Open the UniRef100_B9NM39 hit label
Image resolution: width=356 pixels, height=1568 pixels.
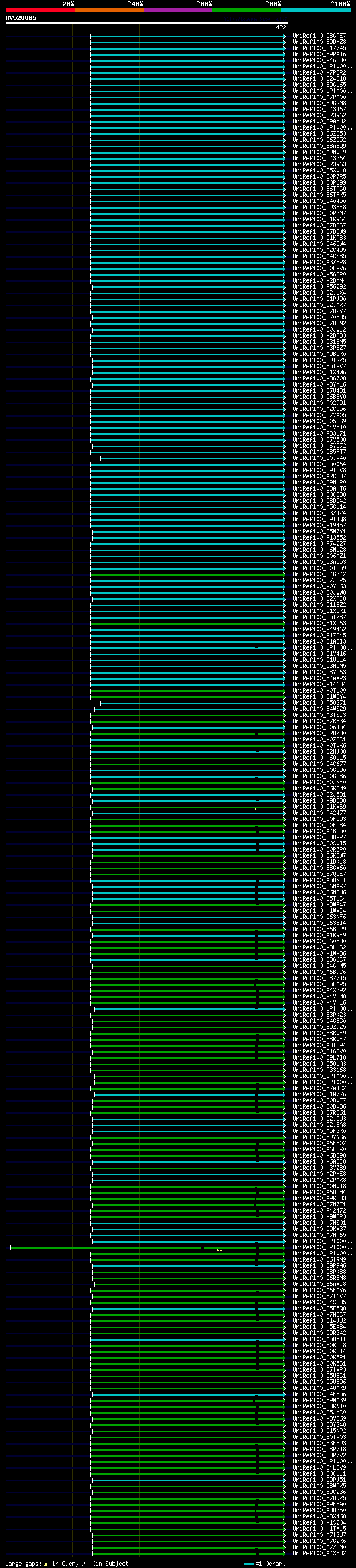[x=319, y=1400]
